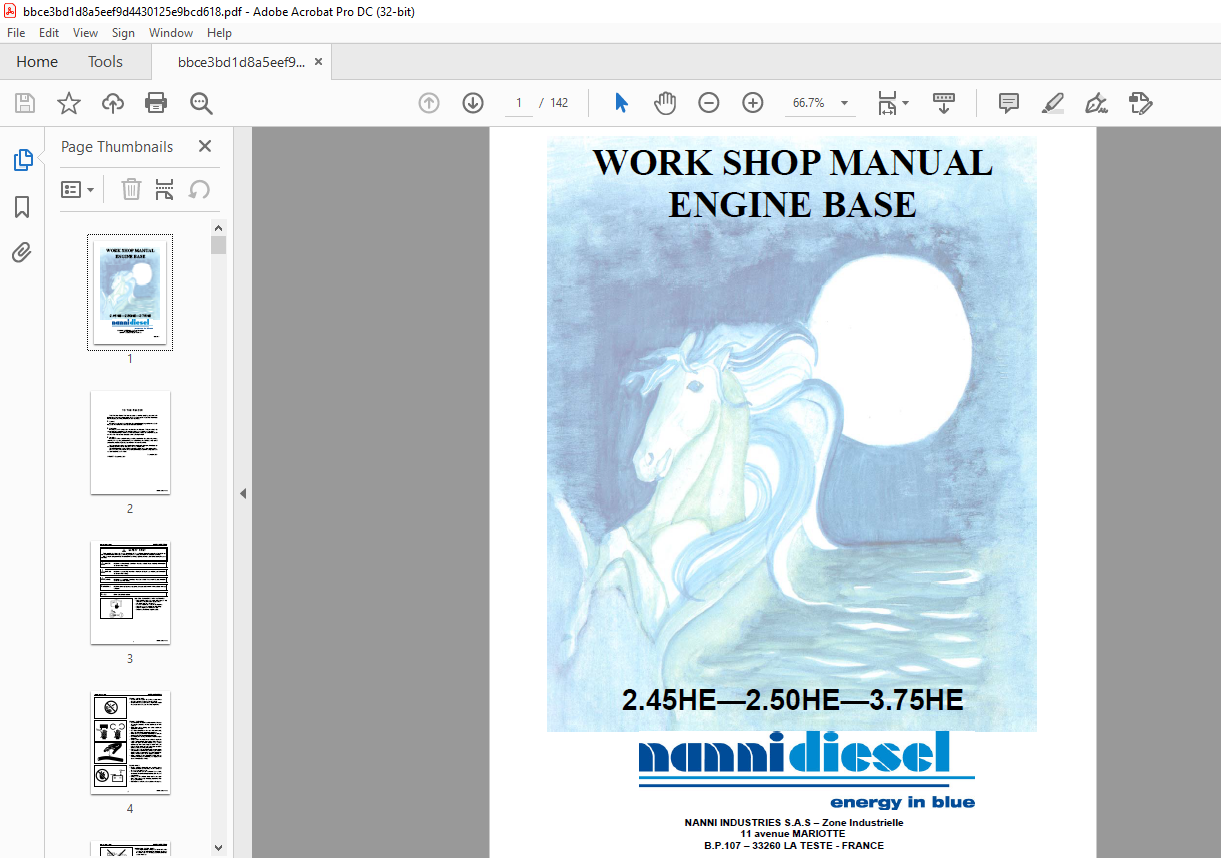Screen dimensions: 1221x858
Task: Open the Edit menu
Action: 49,33
